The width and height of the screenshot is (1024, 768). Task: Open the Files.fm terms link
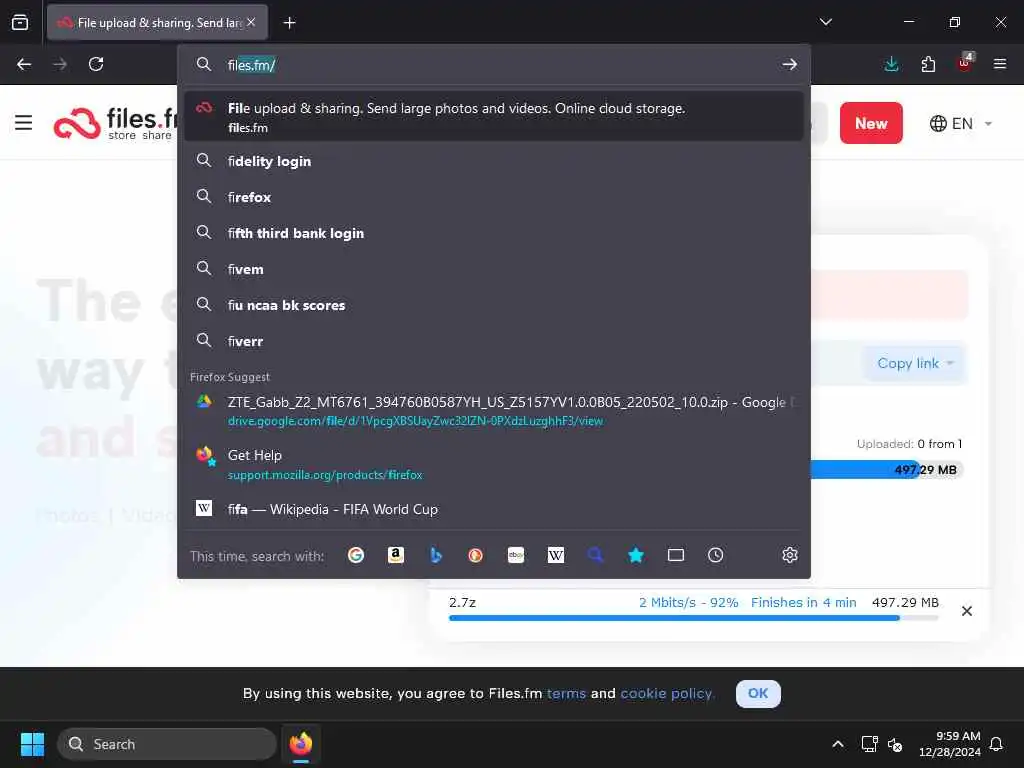(566, 694)
